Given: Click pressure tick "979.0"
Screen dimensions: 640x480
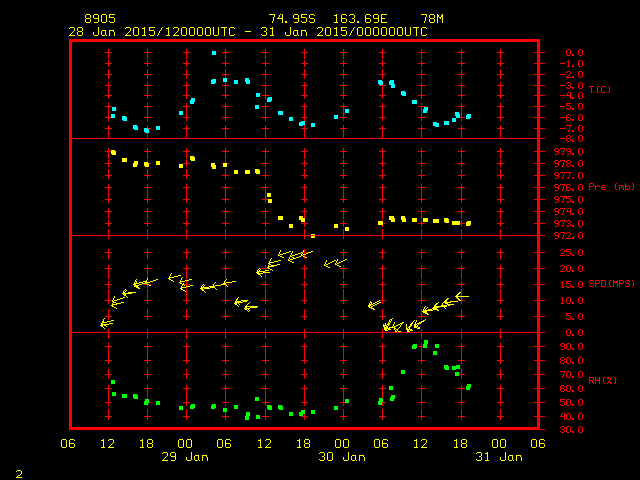Looking at the screenshot, I should tap(569, 152).
